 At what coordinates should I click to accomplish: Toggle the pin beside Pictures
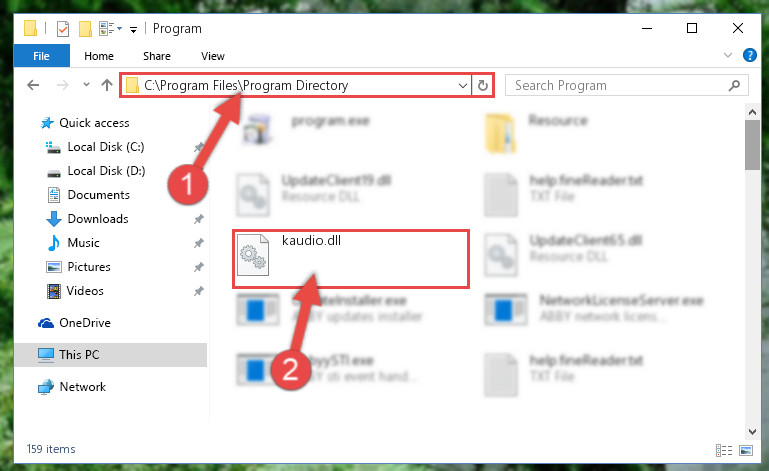coord(199,267)
